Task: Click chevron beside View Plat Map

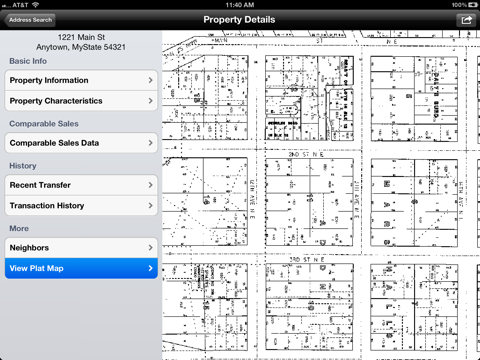Action: click(x=150, y=268)
